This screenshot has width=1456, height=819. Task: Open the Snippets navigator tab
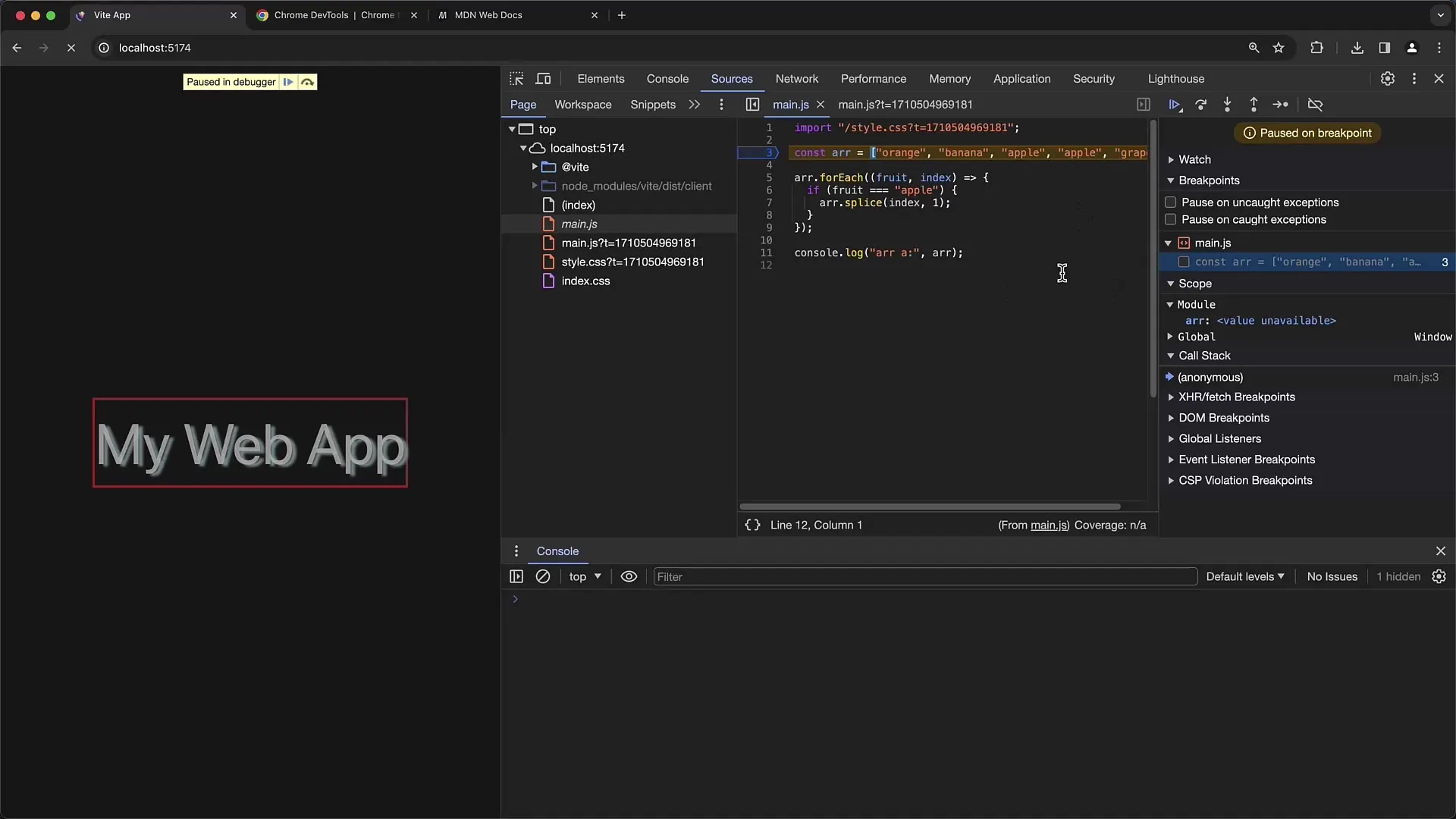click(x=652, y=105)
